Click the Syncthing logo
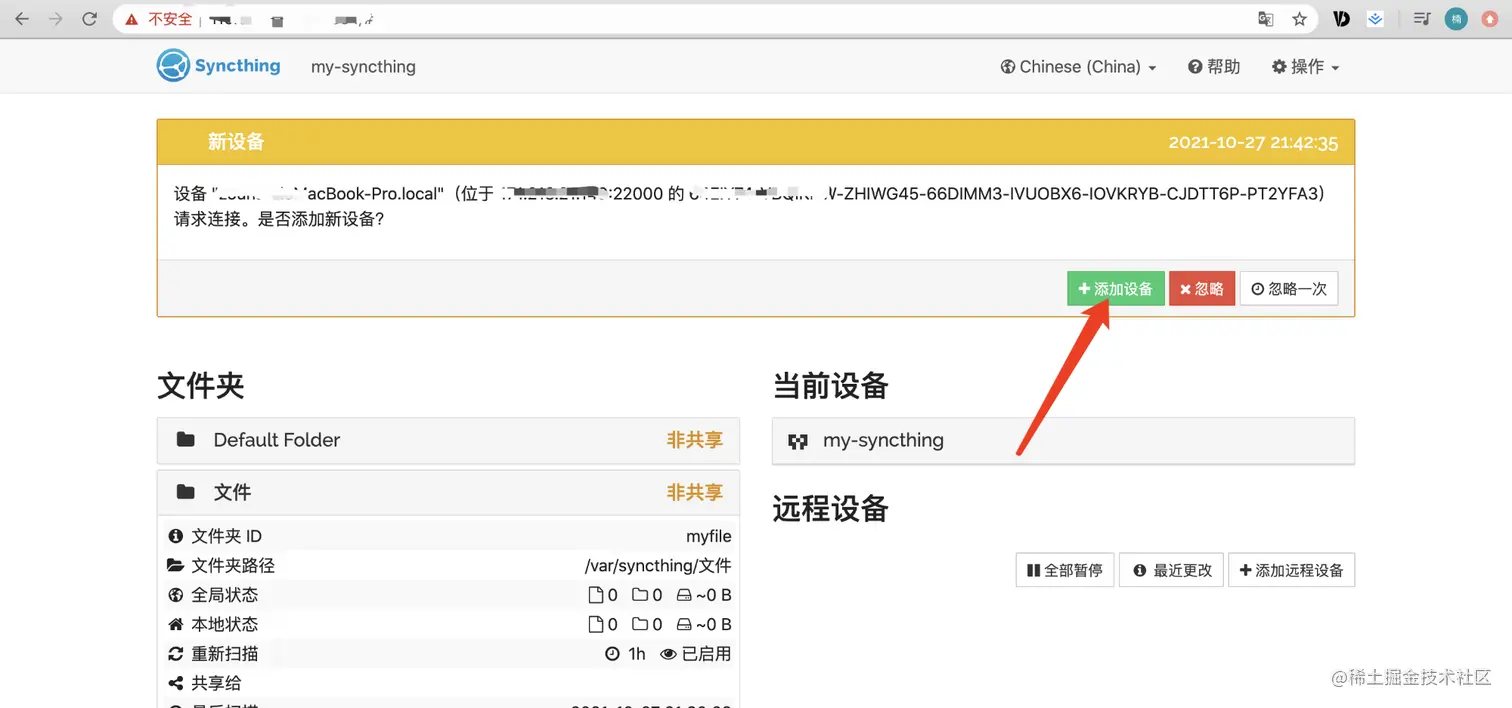Viewport: 1512px width, 708px height. [x=219, y=66]
